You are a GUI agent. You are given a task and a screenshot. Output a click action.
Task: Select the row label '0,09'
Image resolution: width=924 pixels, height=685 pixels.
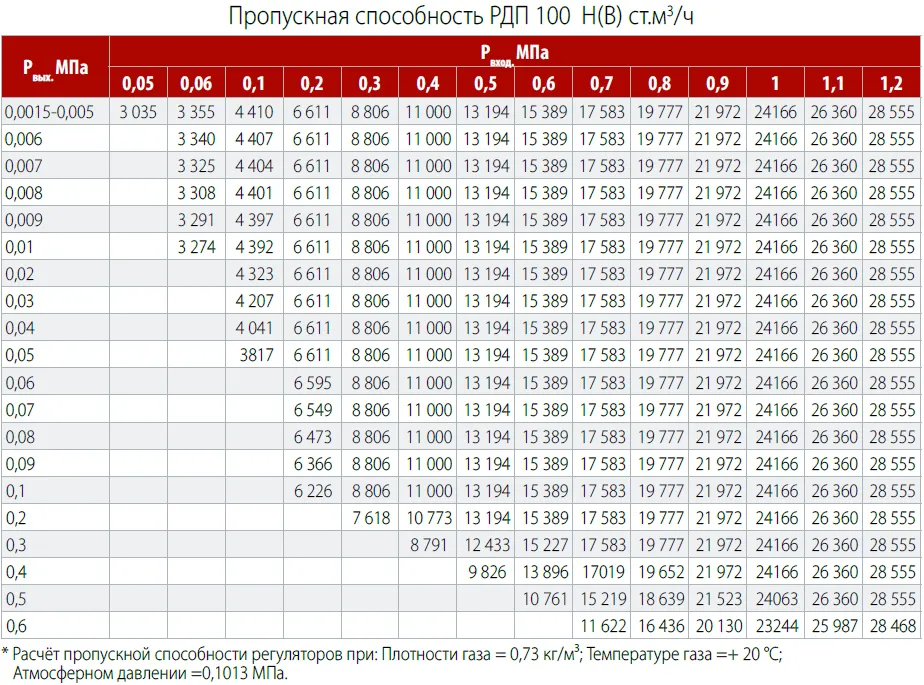pos(20,464)
